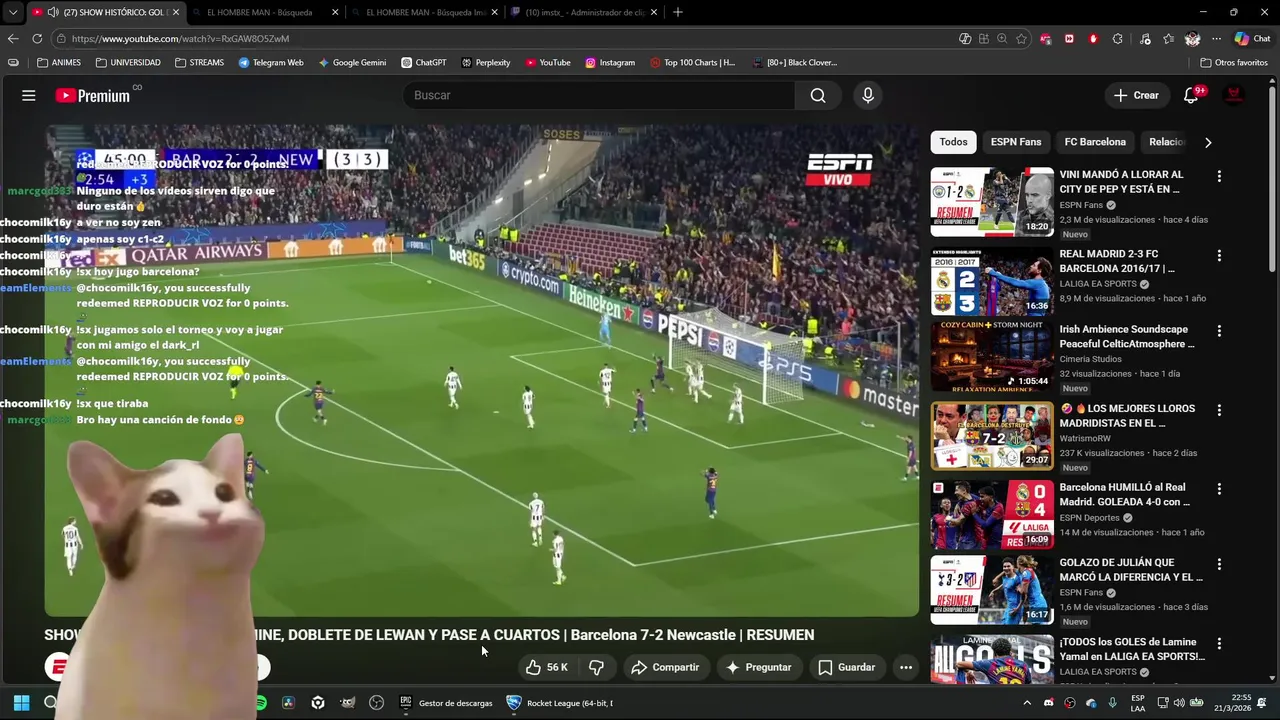Select the Todos filter chip
Screen dimensions: 1280x720
pyautogui.click(x=953, y=142)
